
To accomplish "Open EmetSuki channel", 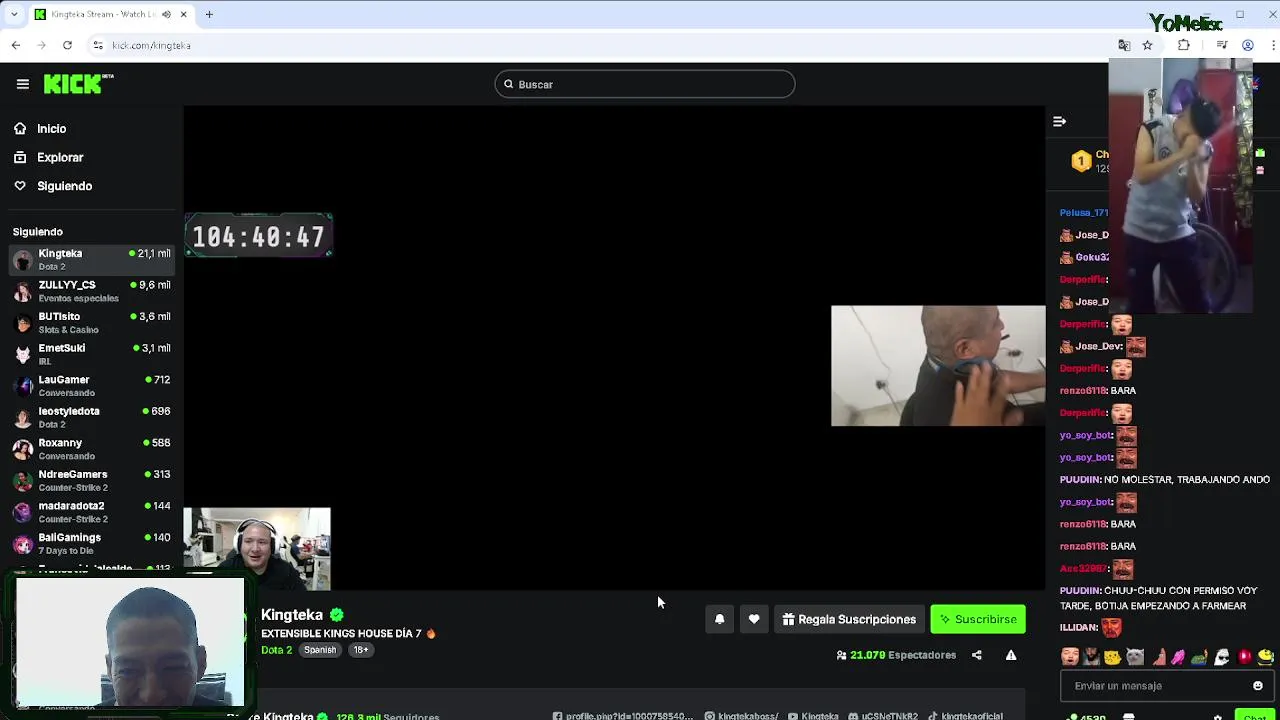I will point(92,354).
